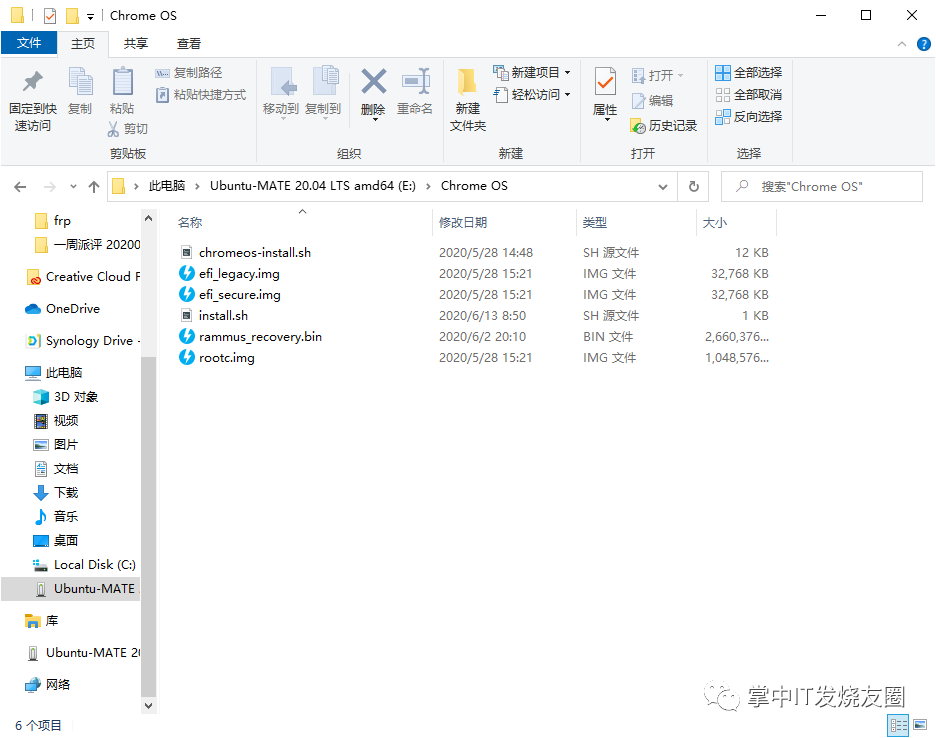Expand the 新建项目 dropdown arrow
This screenshot has height=738, width=936.
pyautogui.click(x=565, y=72)
